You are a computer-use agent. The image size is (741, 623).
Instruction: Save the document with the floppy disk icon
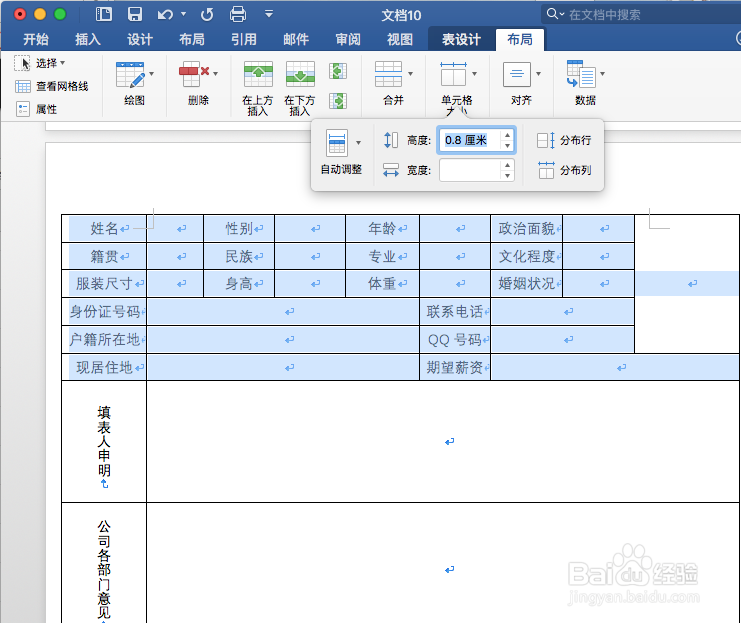(x=135, y=14)
